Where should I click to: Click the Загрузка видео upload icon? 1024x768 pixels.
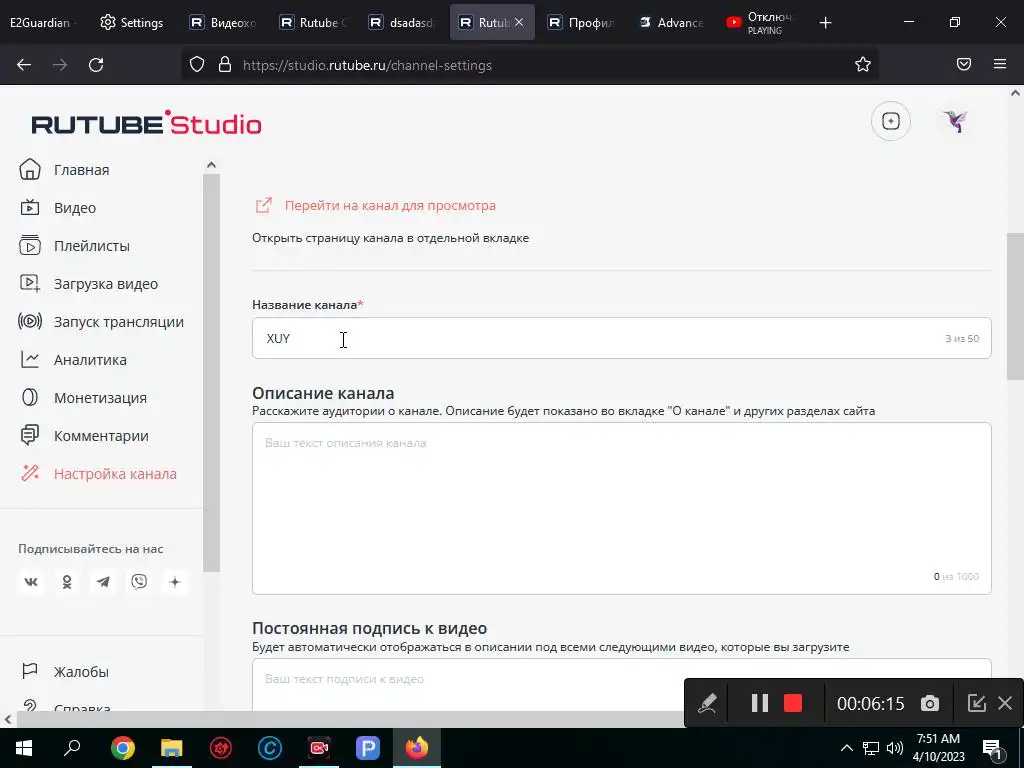click(x=29, y=283)
